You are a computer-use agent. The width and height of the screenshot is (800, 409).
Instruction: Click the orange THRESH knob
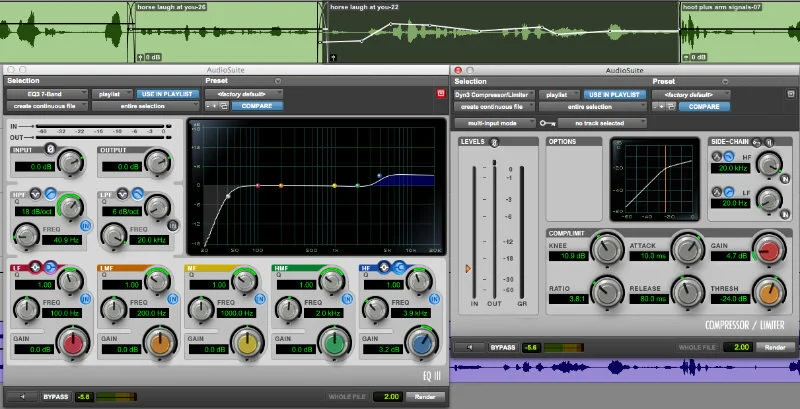tap(769, 292)
